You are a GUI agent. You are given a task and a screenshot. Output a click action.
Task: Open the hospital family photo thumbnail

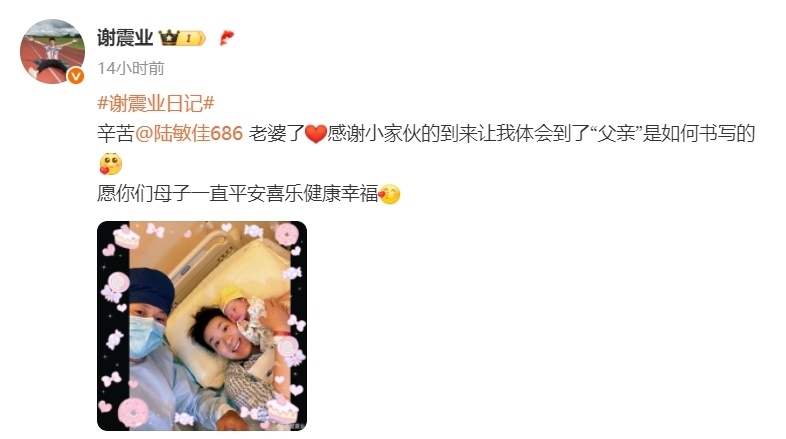tap(202, 326)
